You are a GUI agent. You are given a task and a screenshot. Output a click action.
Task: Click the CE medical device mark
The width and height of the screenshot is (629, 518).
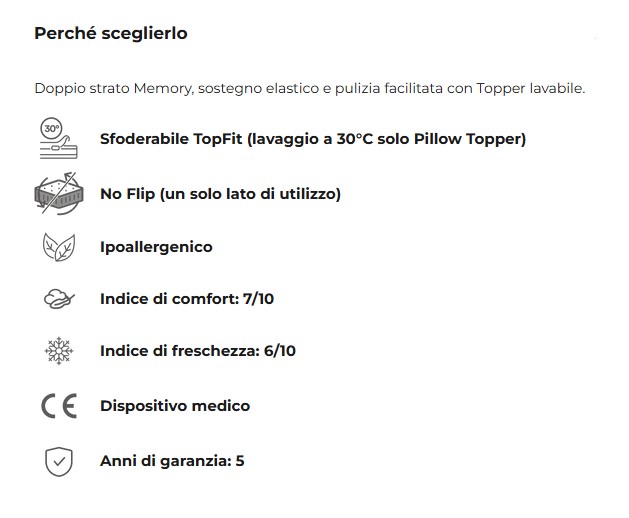pos(58,406)
